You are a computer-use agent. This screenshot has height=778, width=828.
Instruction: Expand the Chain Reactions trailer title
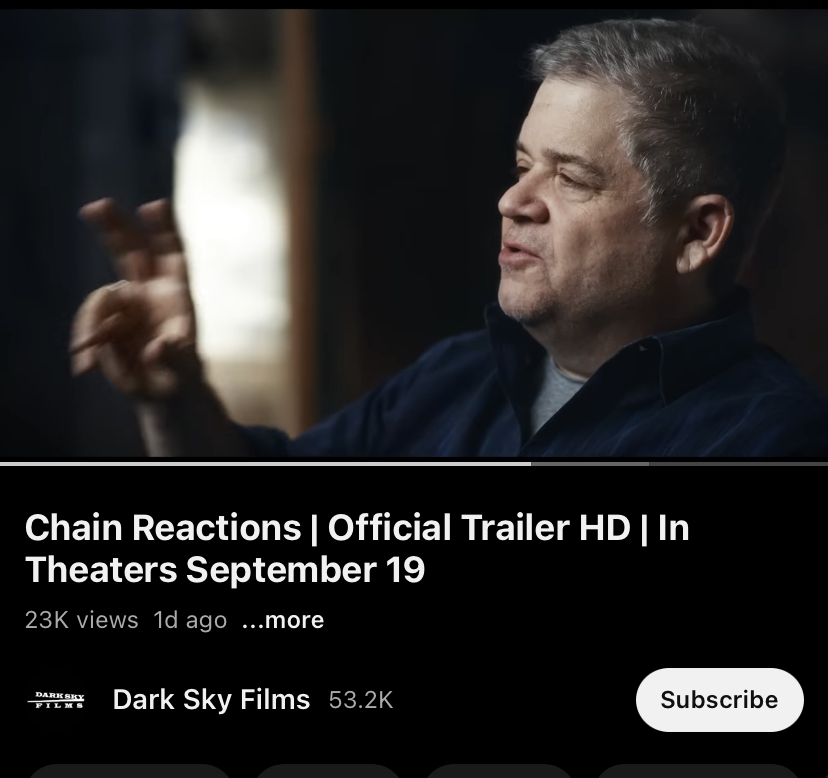357,548
